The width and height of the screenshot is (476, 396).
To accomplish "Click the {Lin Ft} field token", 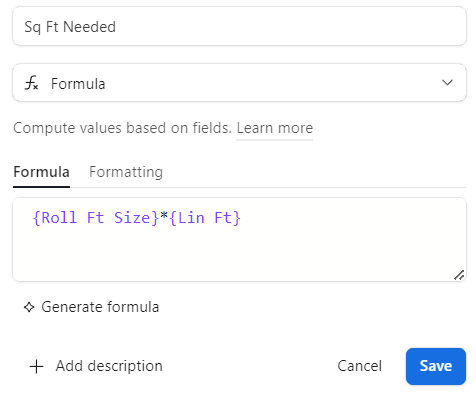I will pos(205,218).
